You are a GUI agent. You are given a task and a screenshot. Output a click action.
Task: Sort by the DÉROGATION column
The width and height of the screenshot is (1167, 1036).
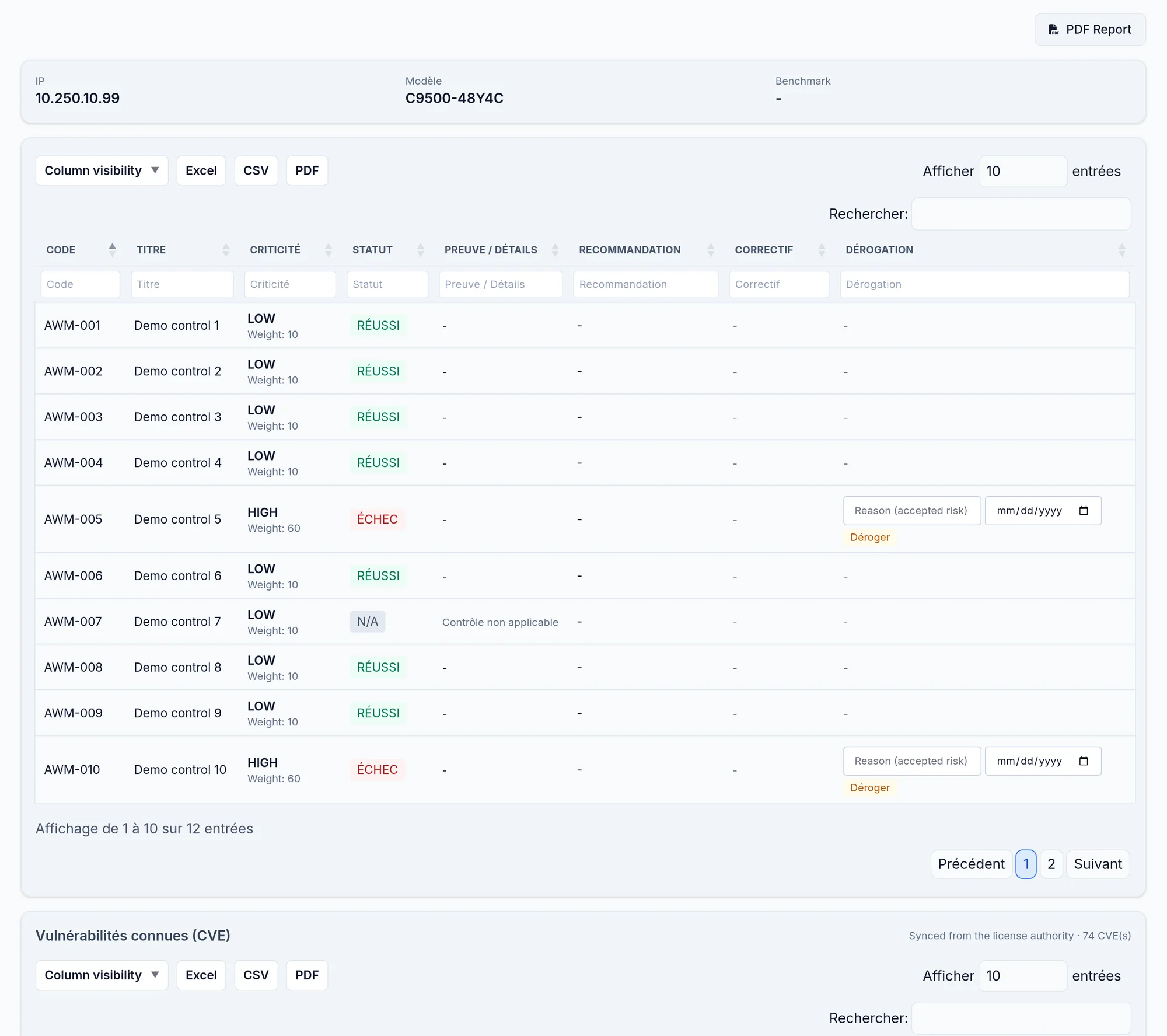pos(984,250)
